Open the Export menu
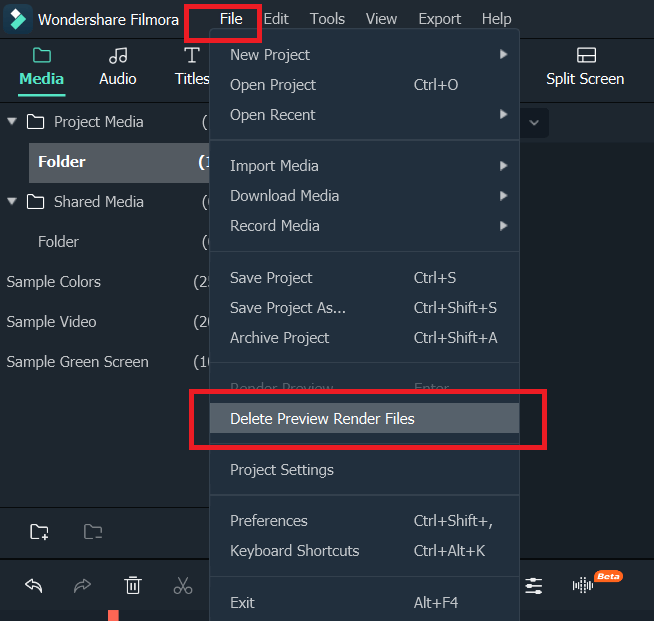 440,19
